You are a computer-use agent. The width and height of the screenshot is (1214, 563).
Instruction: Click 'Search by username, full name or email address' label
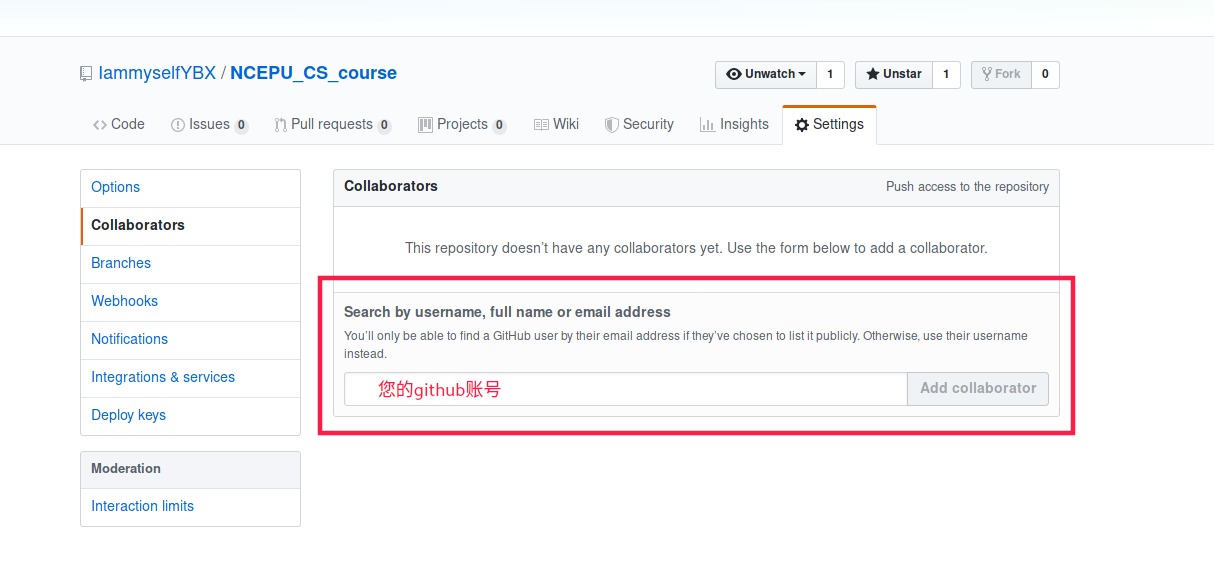507,313
